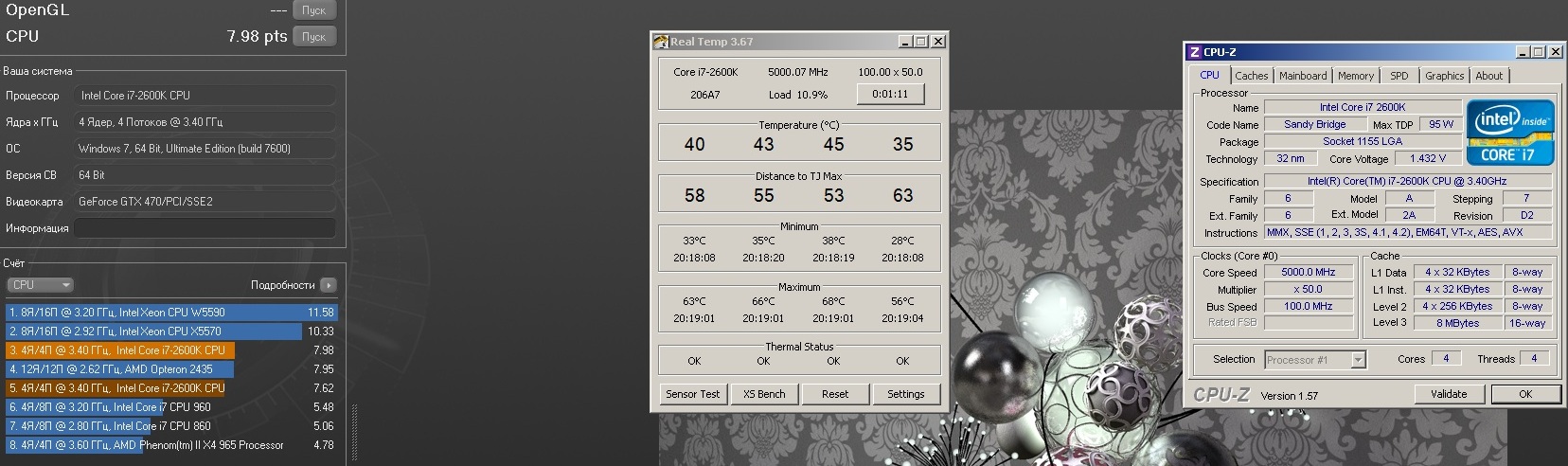
Task: Click the Real Temp title bar icon
Action: (661, 42)
